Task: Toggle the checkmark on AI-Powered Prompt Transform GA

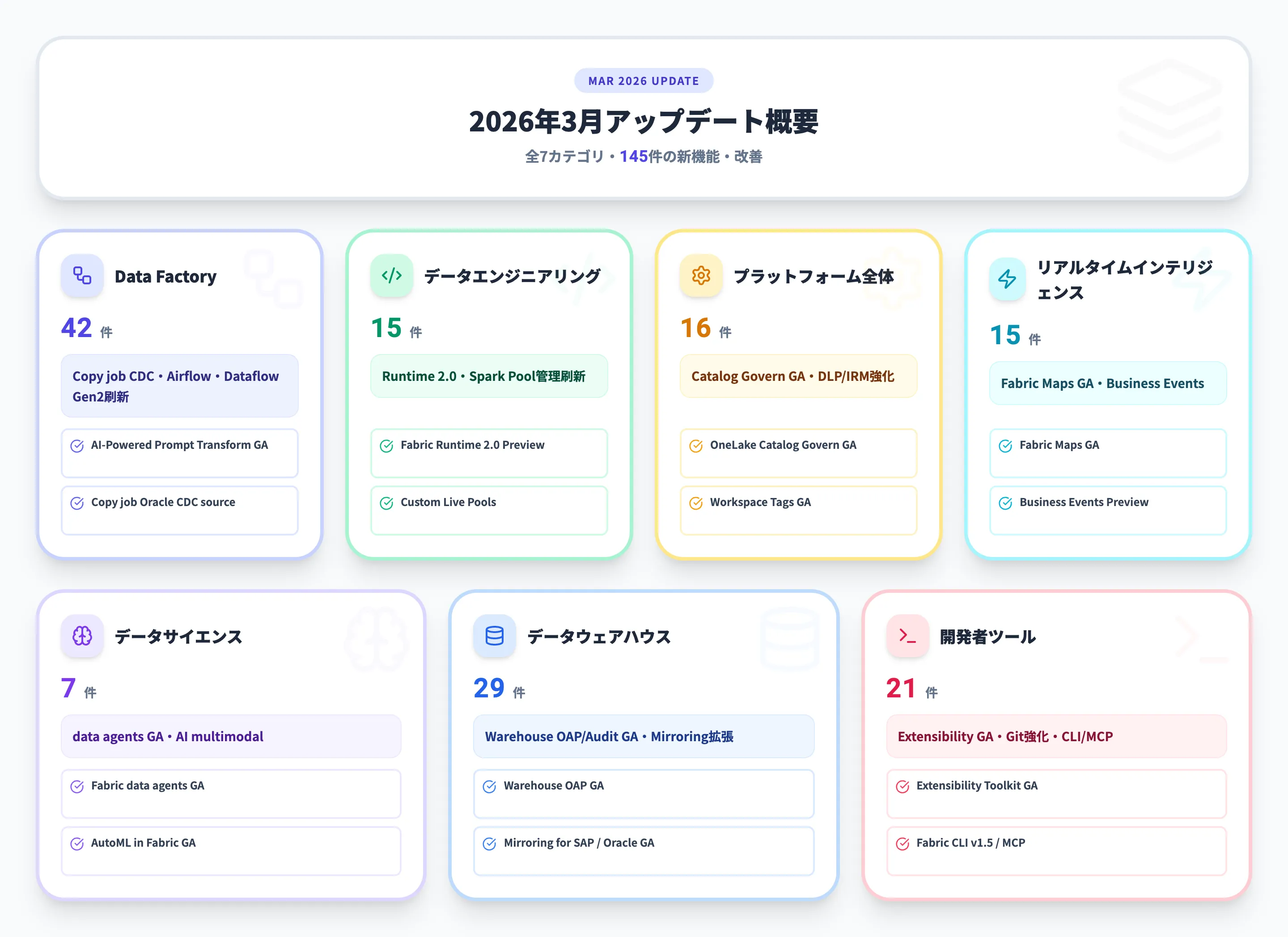Action: click(x=77, y=446)
